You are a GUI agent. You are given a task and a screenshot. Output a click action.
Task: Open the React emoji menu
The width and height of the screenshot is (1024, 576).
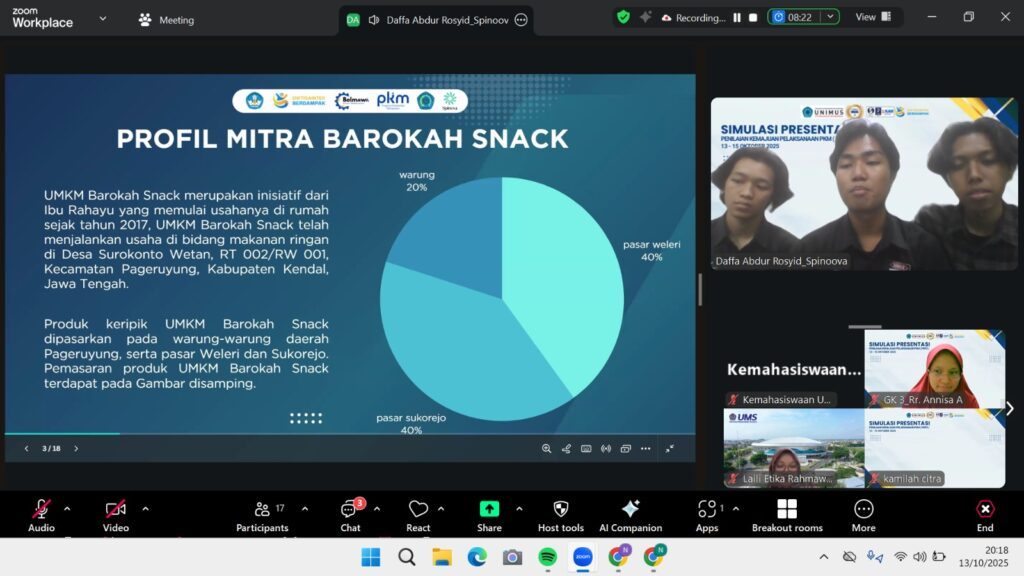coord(418,514)
